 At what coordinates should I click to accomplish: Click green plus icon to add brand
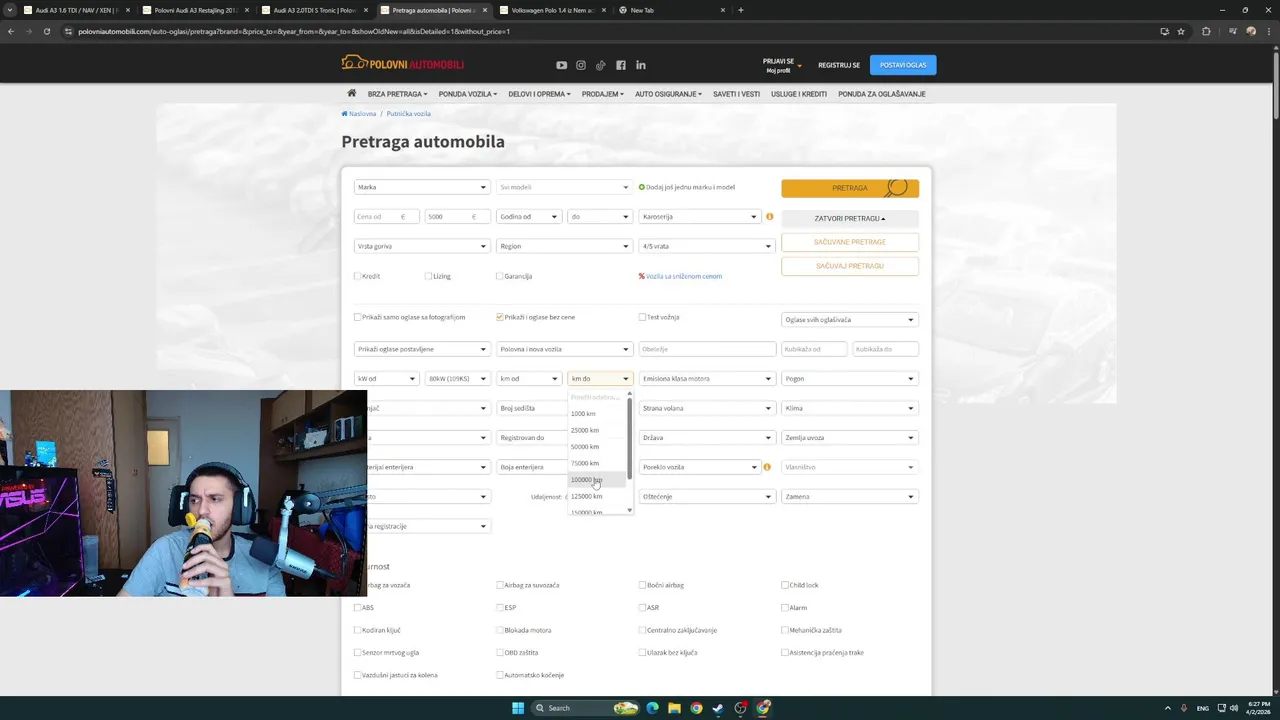tap(642, 187)
